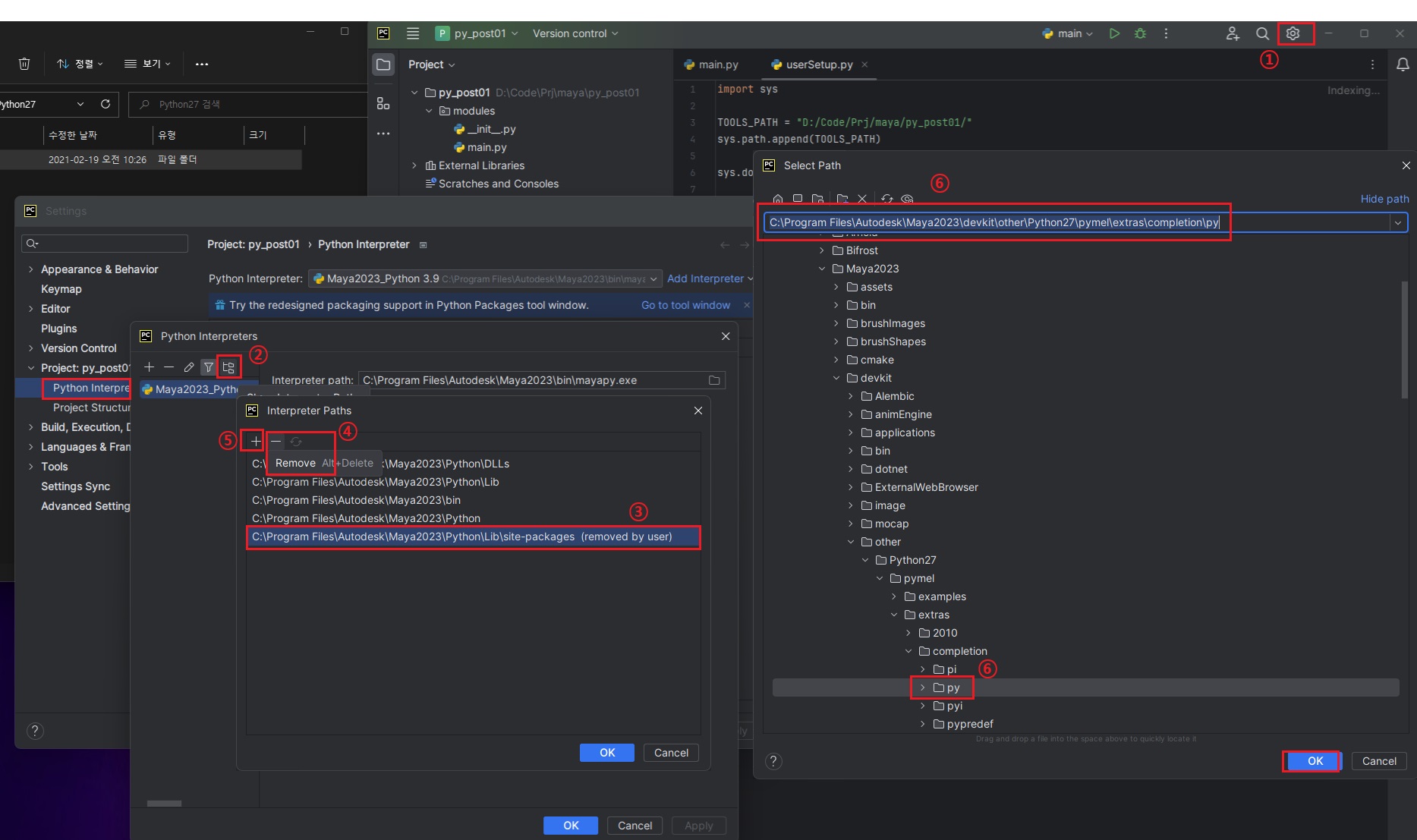Open editor tabs more options menu
Screen dimensions: 1417x840
pyautogui.click(x=1372, y=64)
